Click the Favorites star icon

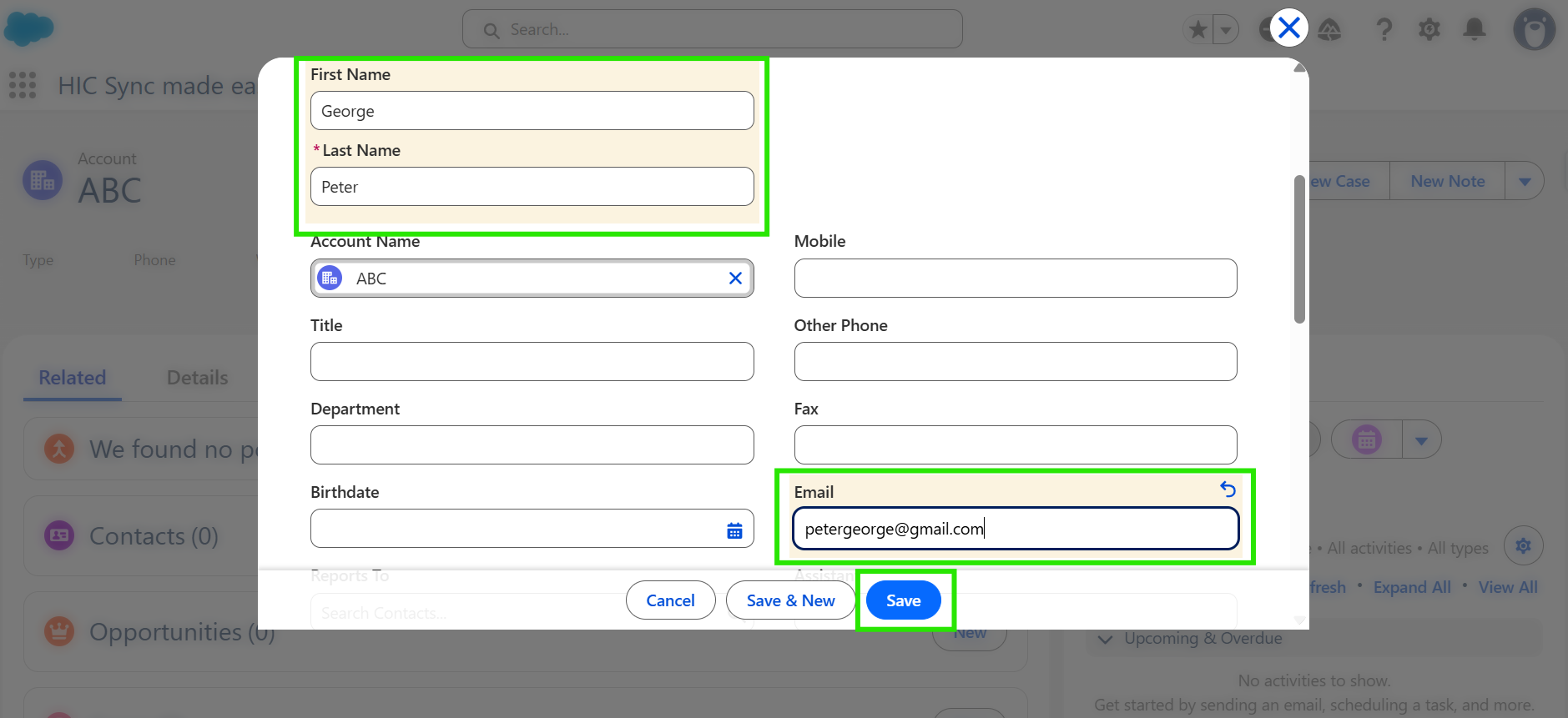[x=1198, y=30]
